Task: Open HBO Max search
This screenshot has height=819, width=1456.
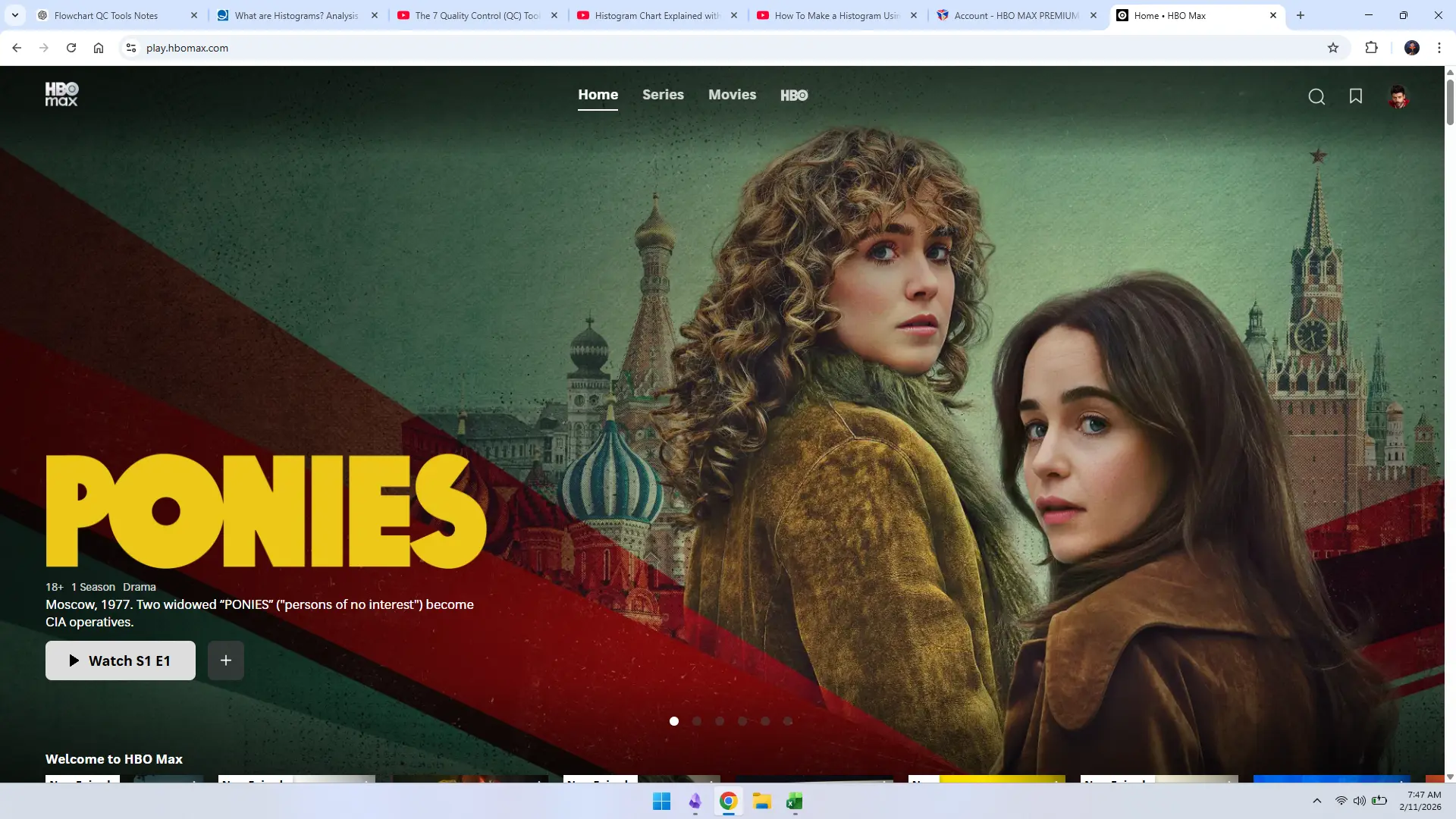Action: [x=1316, y=96]
